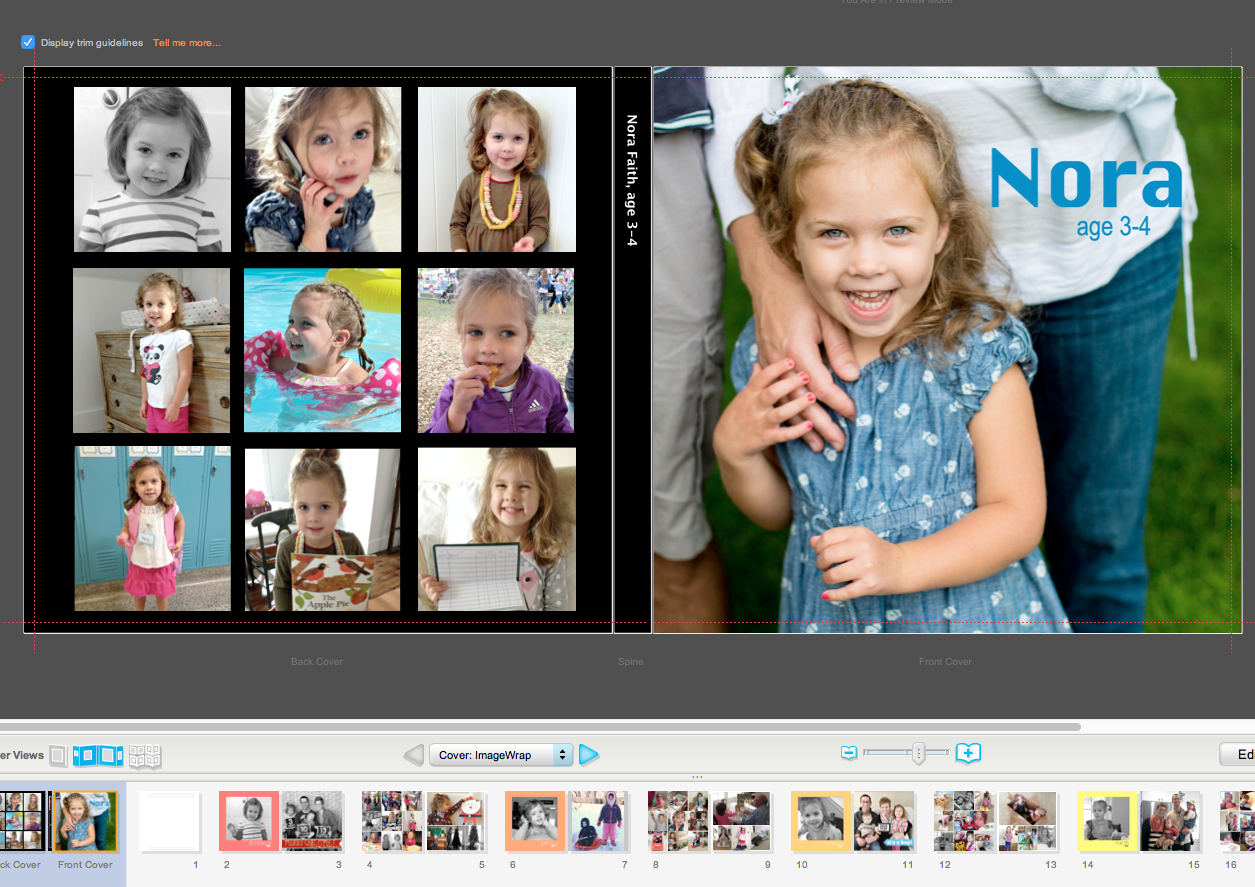Image resolution: width=1255 pixels, height=887 pixels.
Task: Click the zoom out minus icon
Action: click(x=849, y=752)
